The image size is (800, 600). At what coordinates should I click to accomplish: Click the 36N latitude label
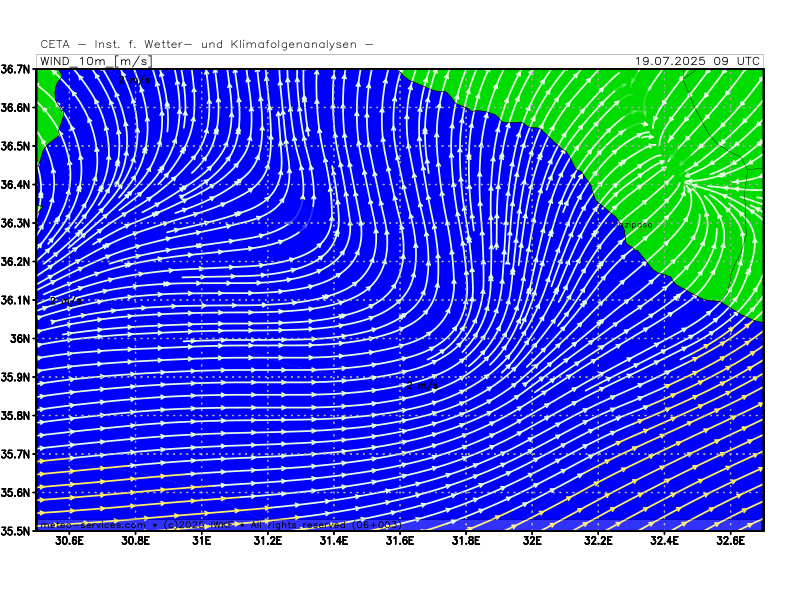[20, 338]
